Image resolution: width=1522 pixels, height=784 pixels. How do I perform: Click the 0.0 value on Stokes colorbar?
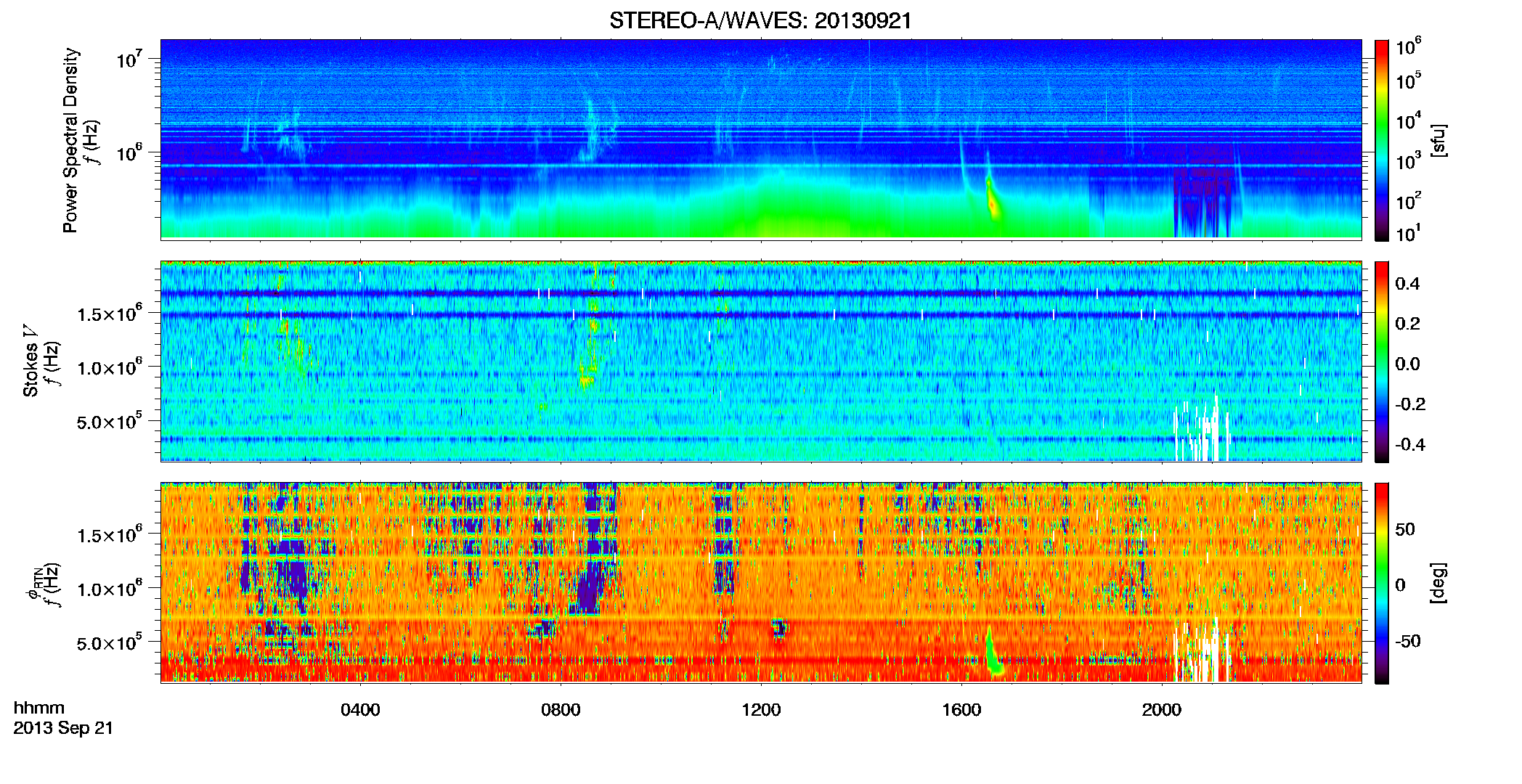click(x=1407, y=364)
